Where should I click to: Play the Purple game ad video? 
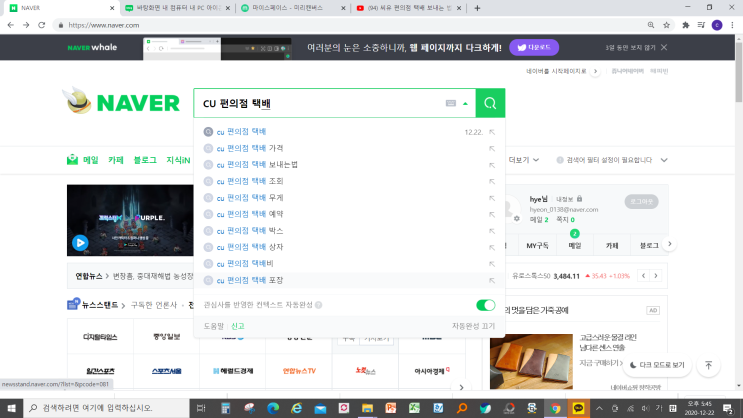tap(80, 243)
